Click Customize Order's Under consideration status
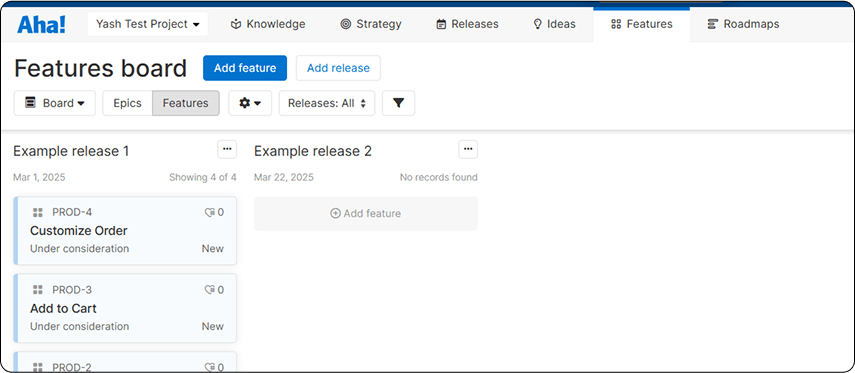Viewport: 855px width, 373px height. (x=80, y=249)
